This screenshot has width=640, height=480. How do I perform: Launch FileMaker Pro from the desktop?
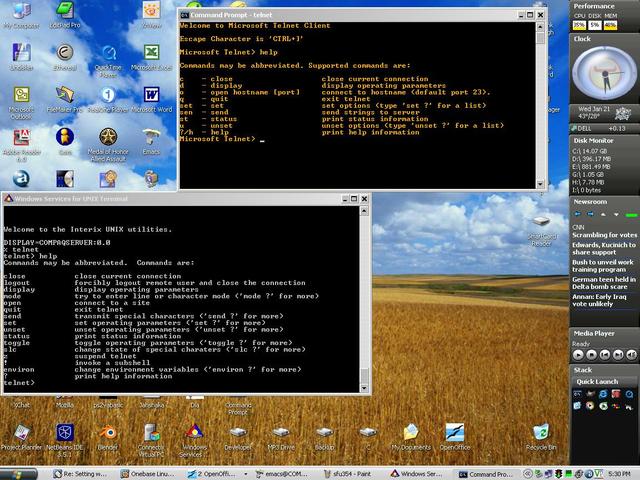(64, 99)
